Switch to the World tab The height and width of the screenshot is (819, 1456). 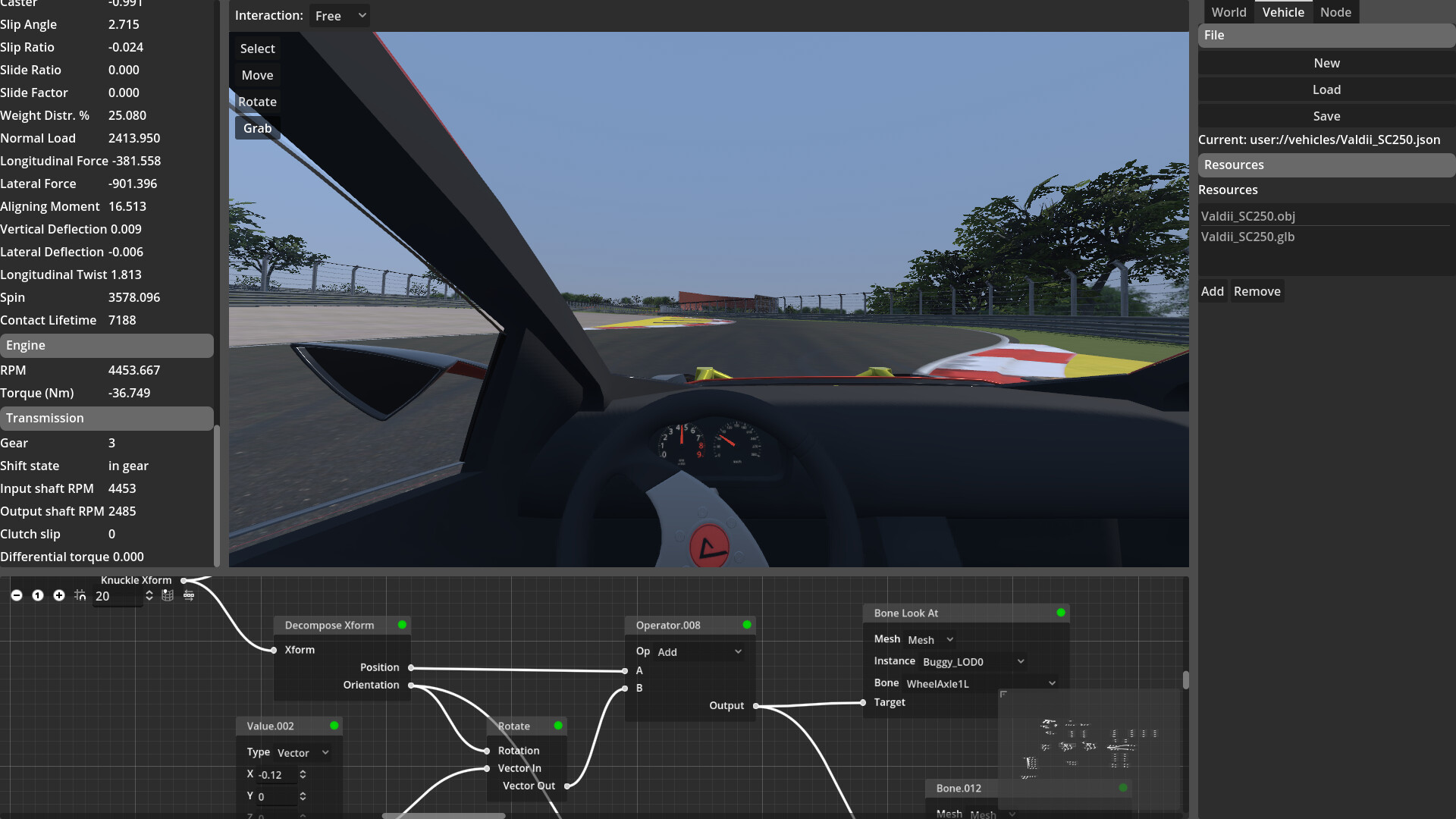click(1228, 11)
